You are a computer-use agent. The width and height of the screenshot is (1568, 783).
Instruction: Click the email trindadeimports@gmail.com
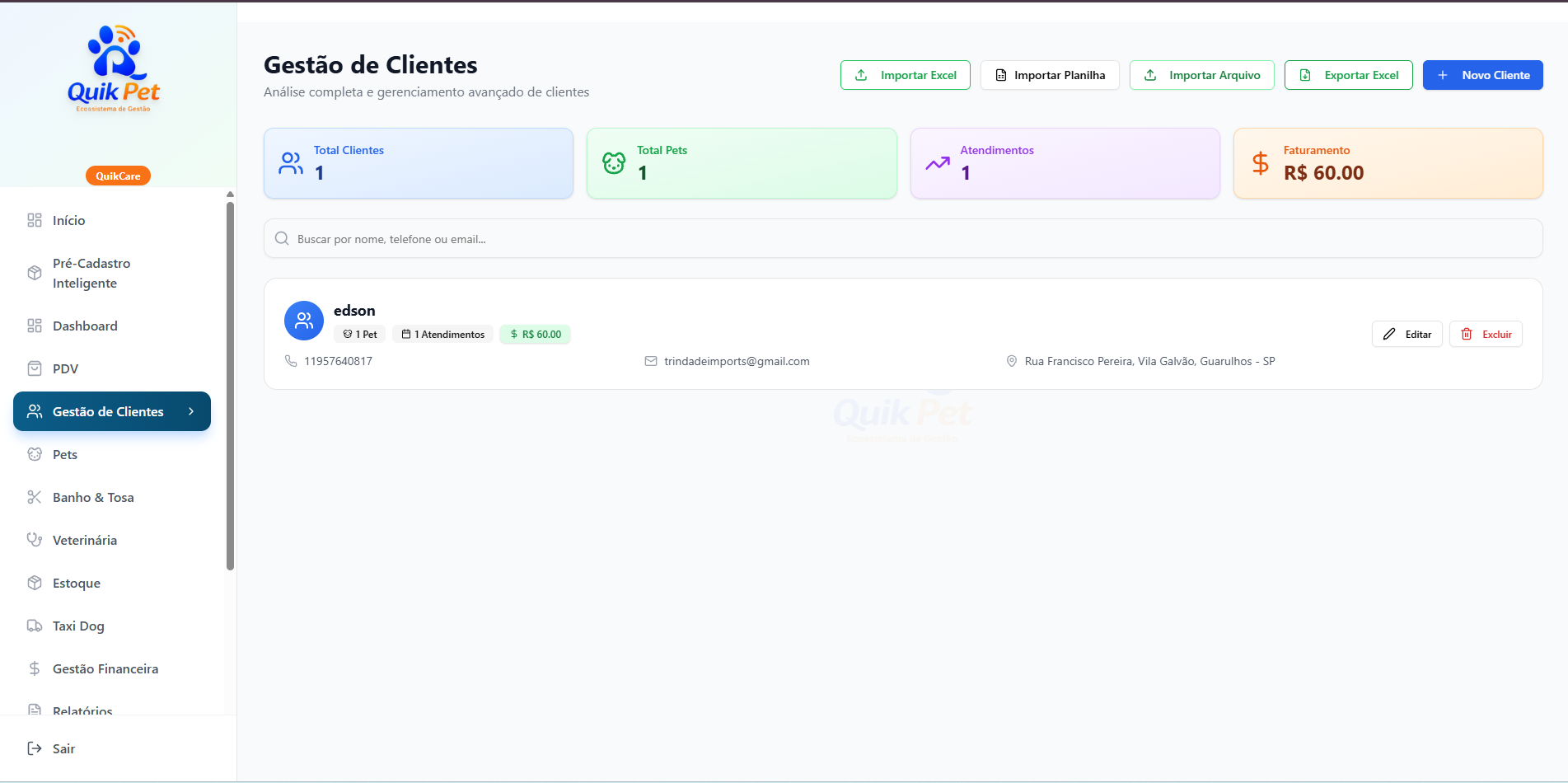(737, 361)
